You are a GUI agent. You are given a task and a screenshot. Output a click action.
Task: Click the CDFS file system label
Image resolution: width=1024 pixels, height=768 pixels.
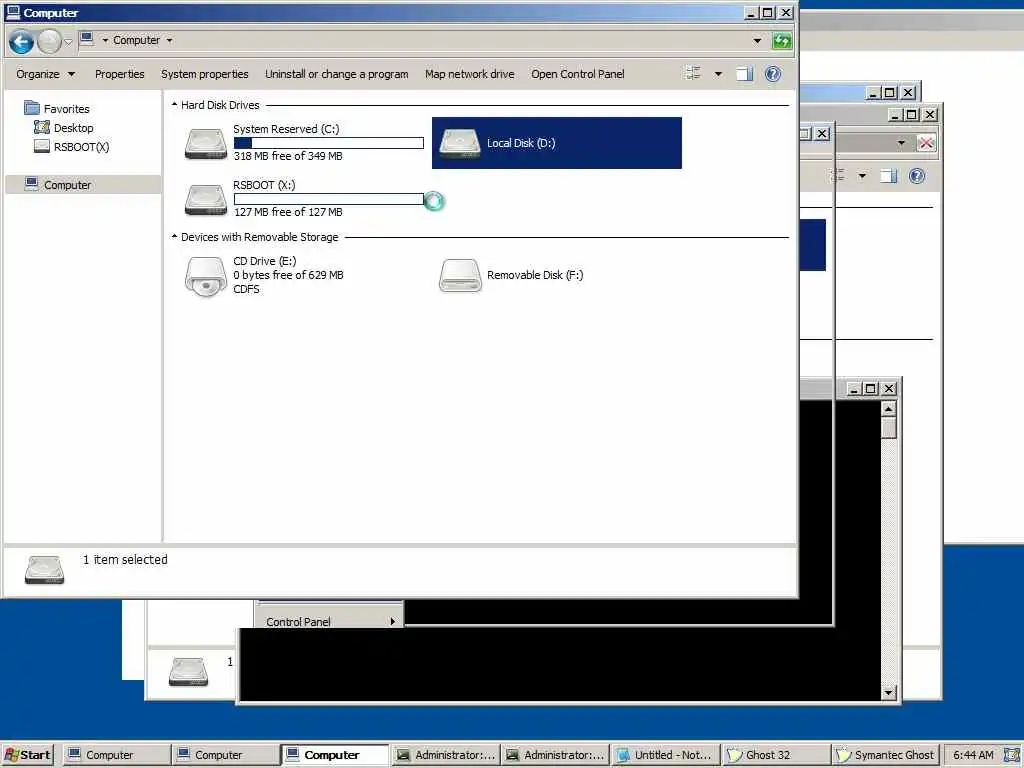(246, 289)
